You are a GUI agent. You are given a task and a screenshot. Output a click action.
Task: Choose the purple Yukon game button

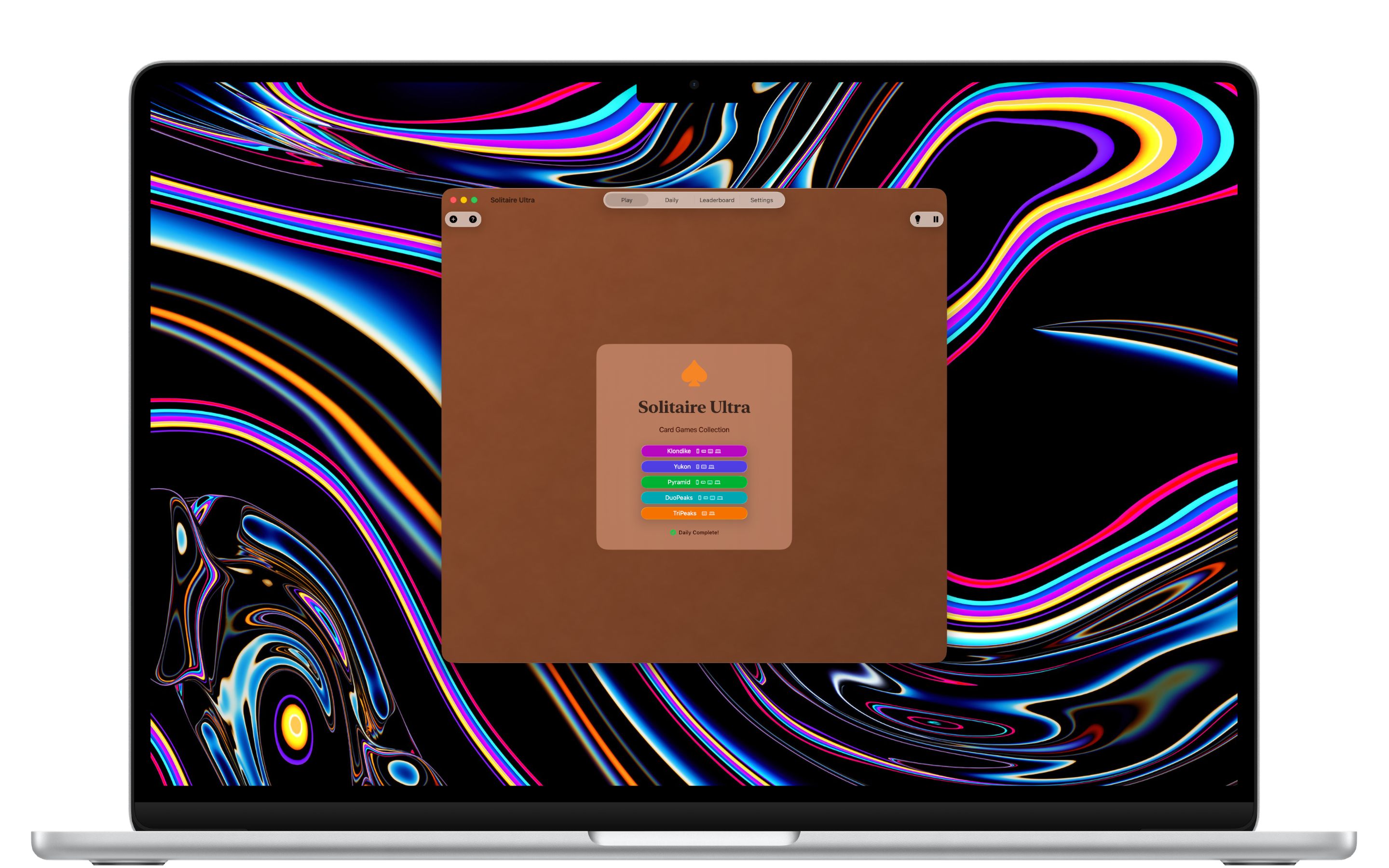694,467
